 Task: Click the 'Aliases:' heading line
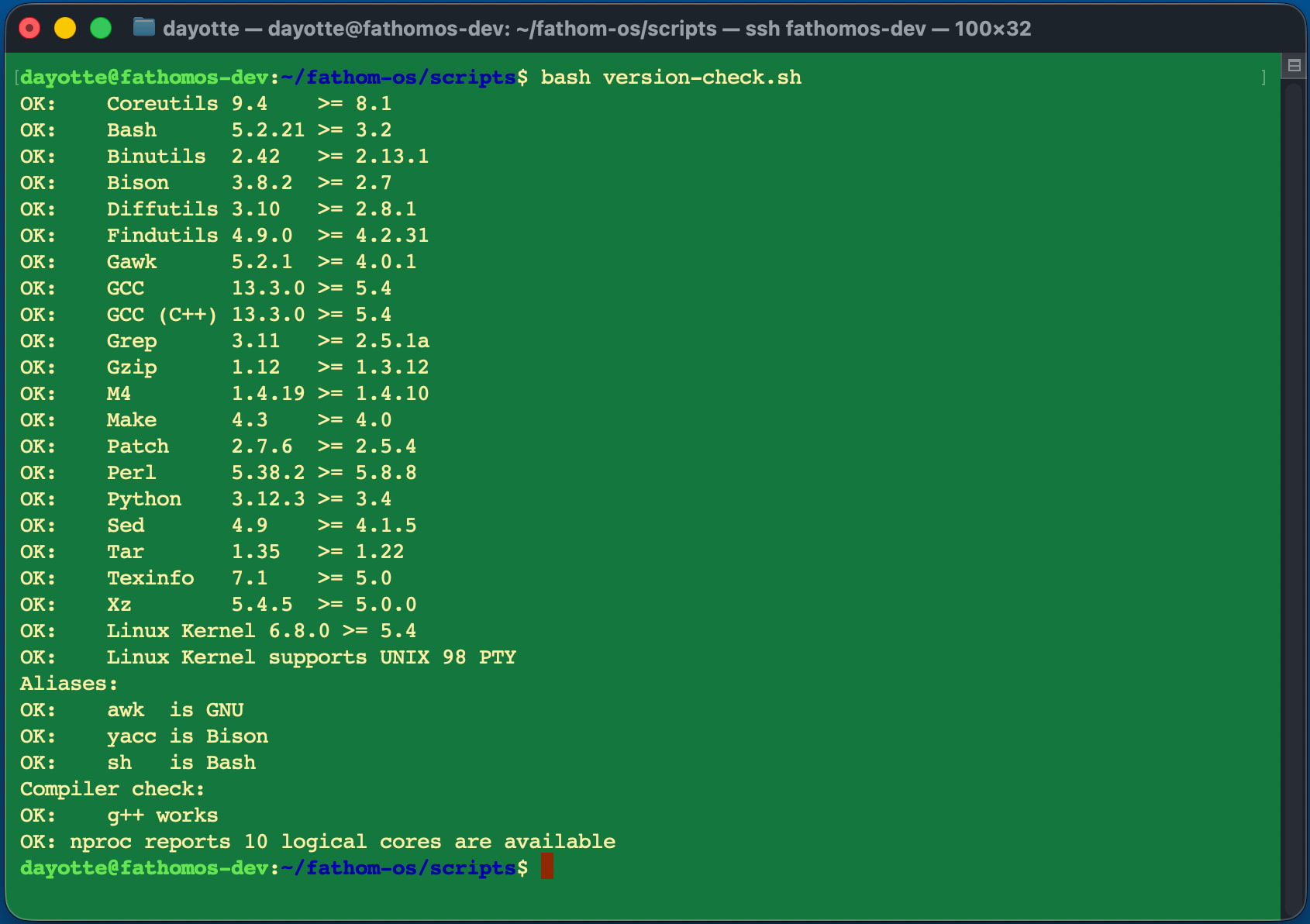[69, 684]
